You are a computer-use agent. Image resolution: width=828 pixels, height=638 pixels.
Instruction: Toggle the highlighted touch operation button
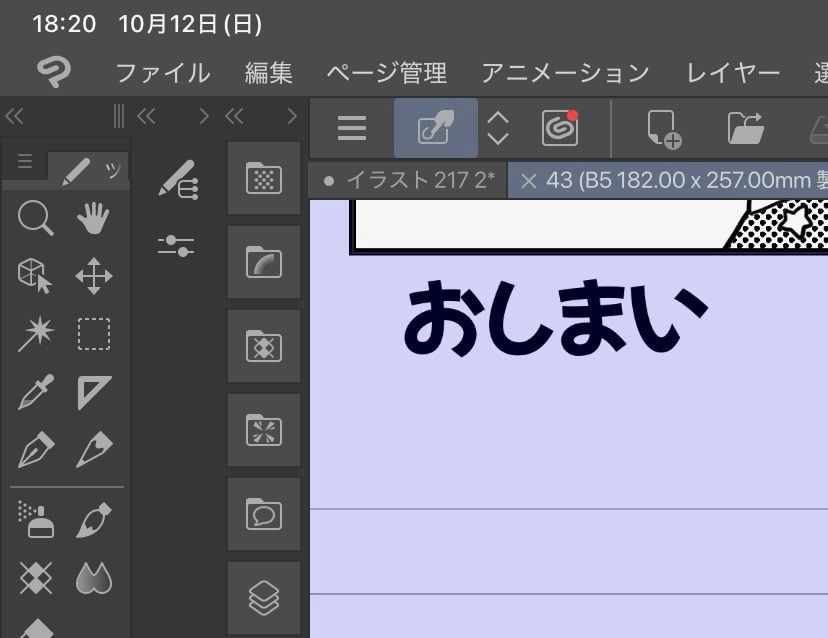pos(436,128)
